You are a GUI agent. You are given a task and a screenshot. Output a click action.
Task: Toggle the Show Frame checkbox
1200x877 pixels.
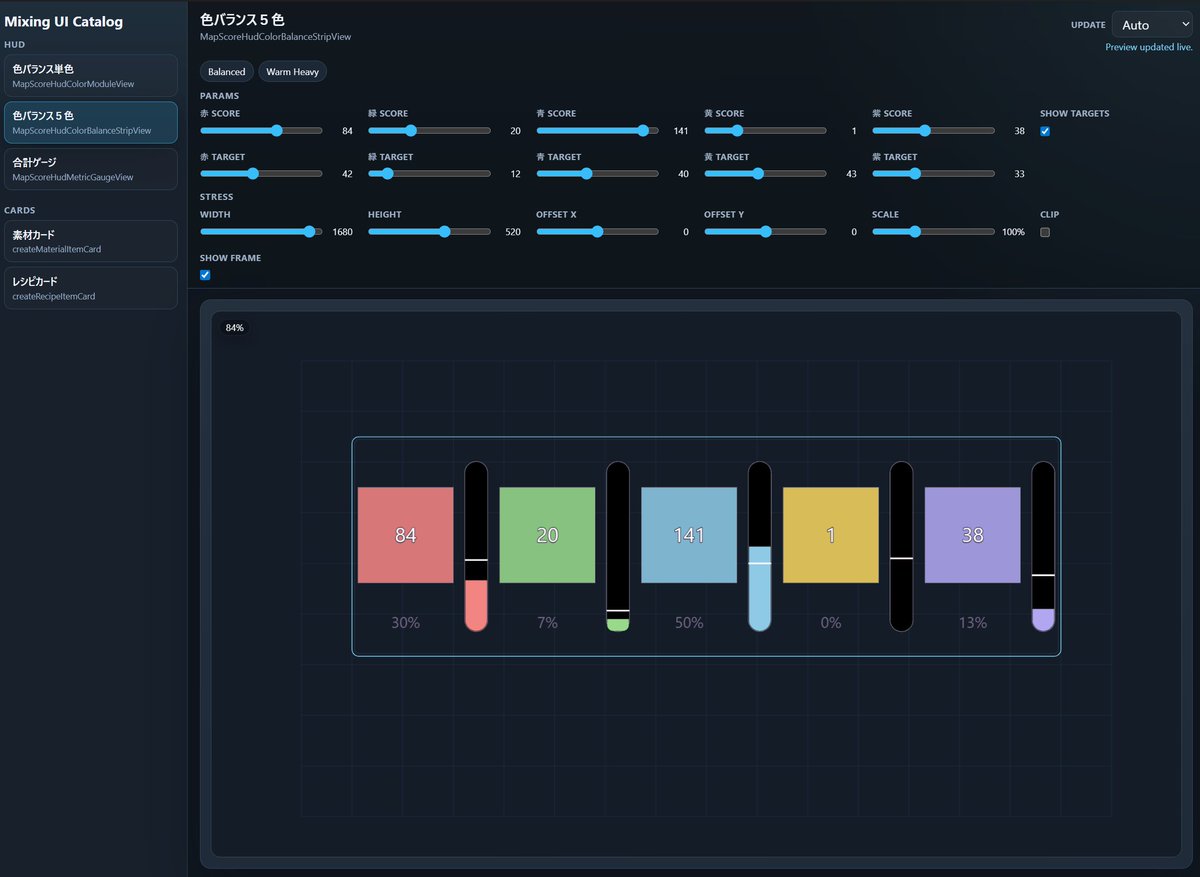[x=205, y=275]
